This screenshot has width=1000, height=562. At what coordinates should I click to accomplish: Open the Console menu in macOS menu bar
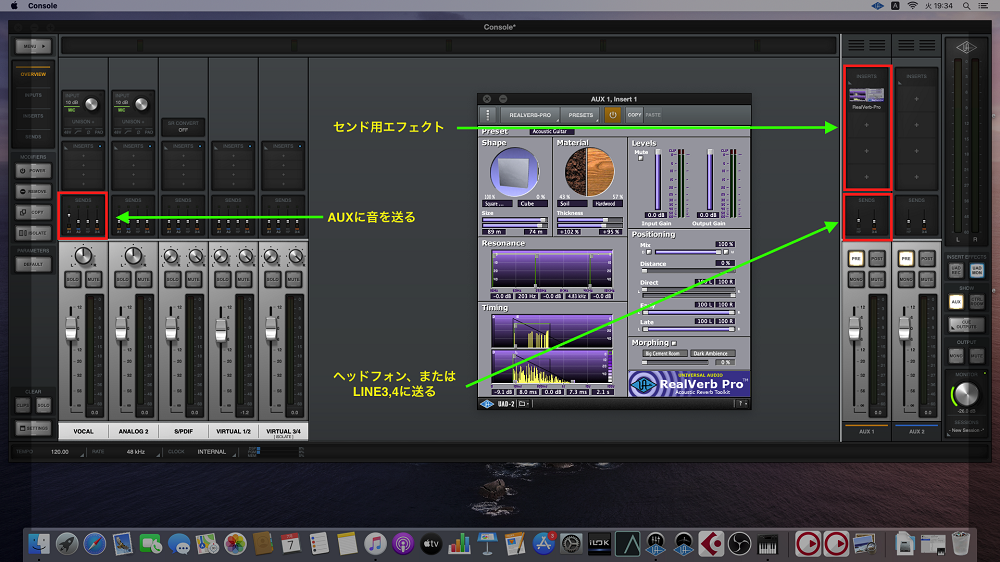pyautogui.click(x=43, y=6)
